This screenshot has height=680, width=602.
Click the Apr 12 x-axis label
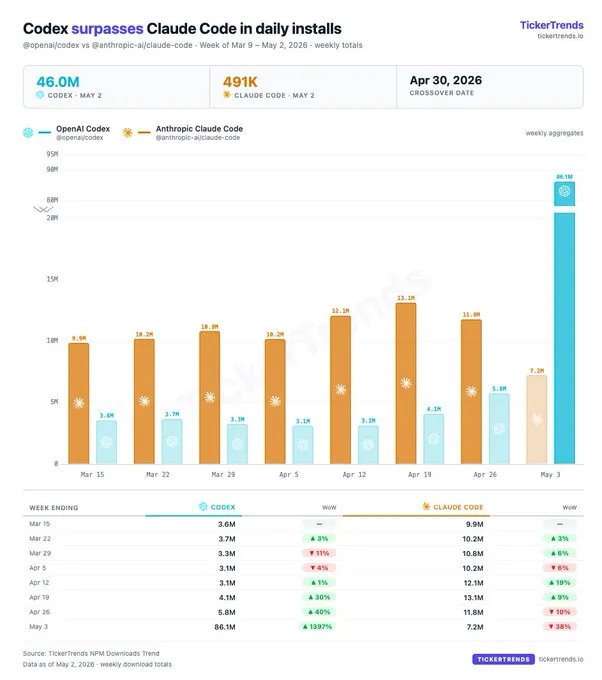click(x=354, y=474)
